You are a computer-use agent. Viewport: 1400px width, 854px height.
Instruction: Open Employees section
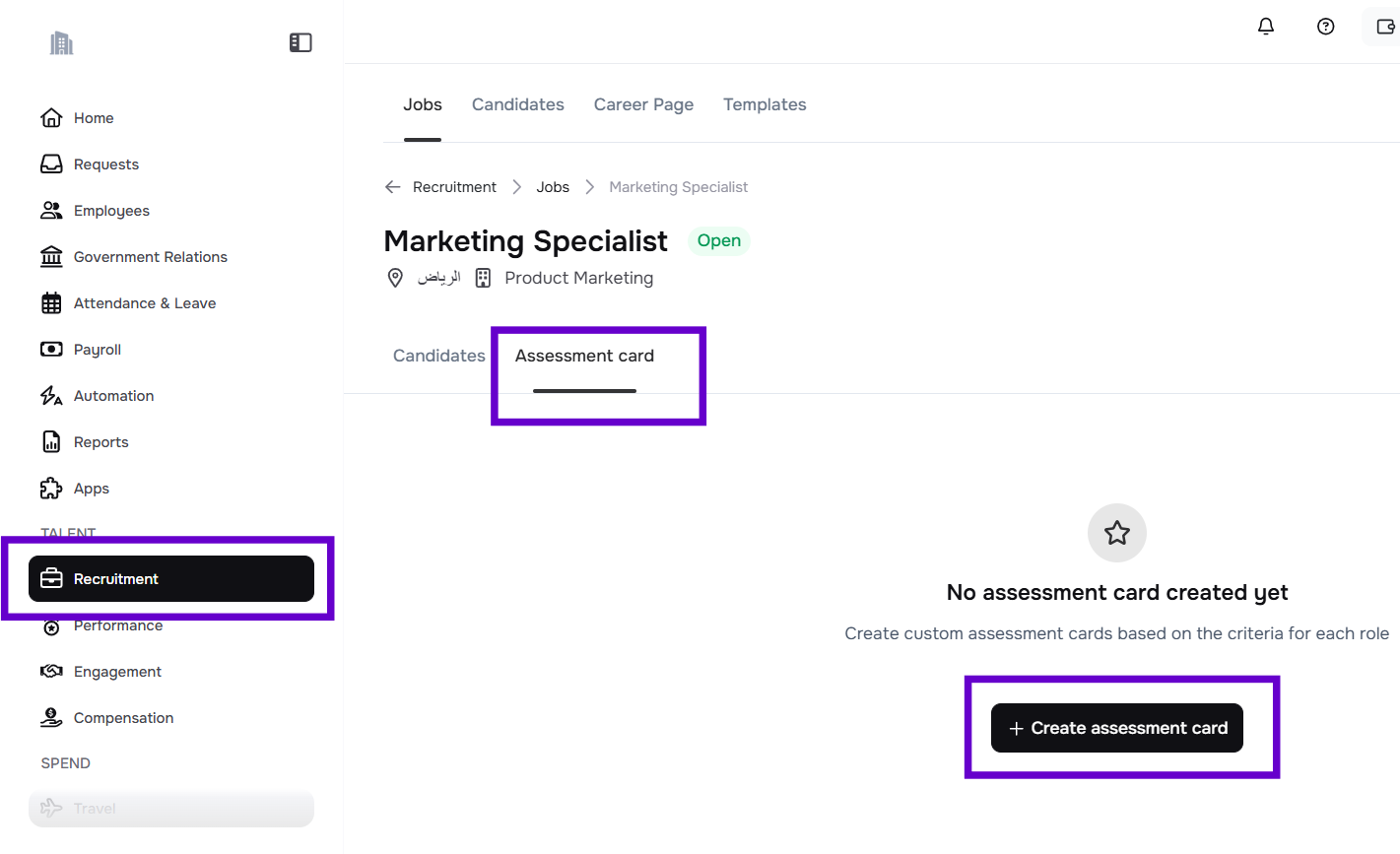click(x=111, y=211)
